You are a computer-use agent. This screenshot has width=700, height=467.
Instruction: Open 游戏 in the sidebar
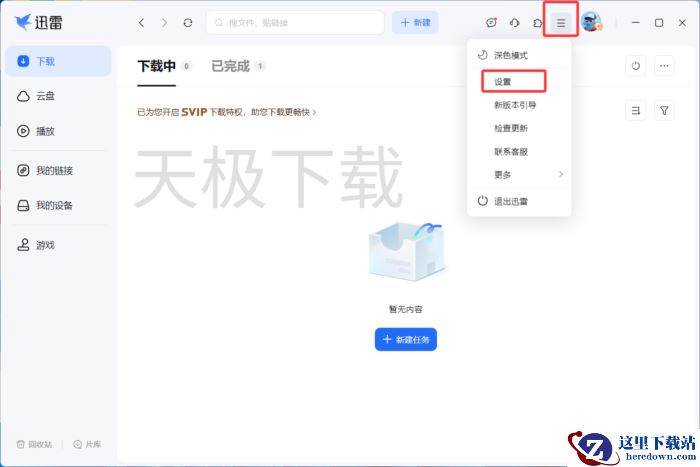click(58, 245)
